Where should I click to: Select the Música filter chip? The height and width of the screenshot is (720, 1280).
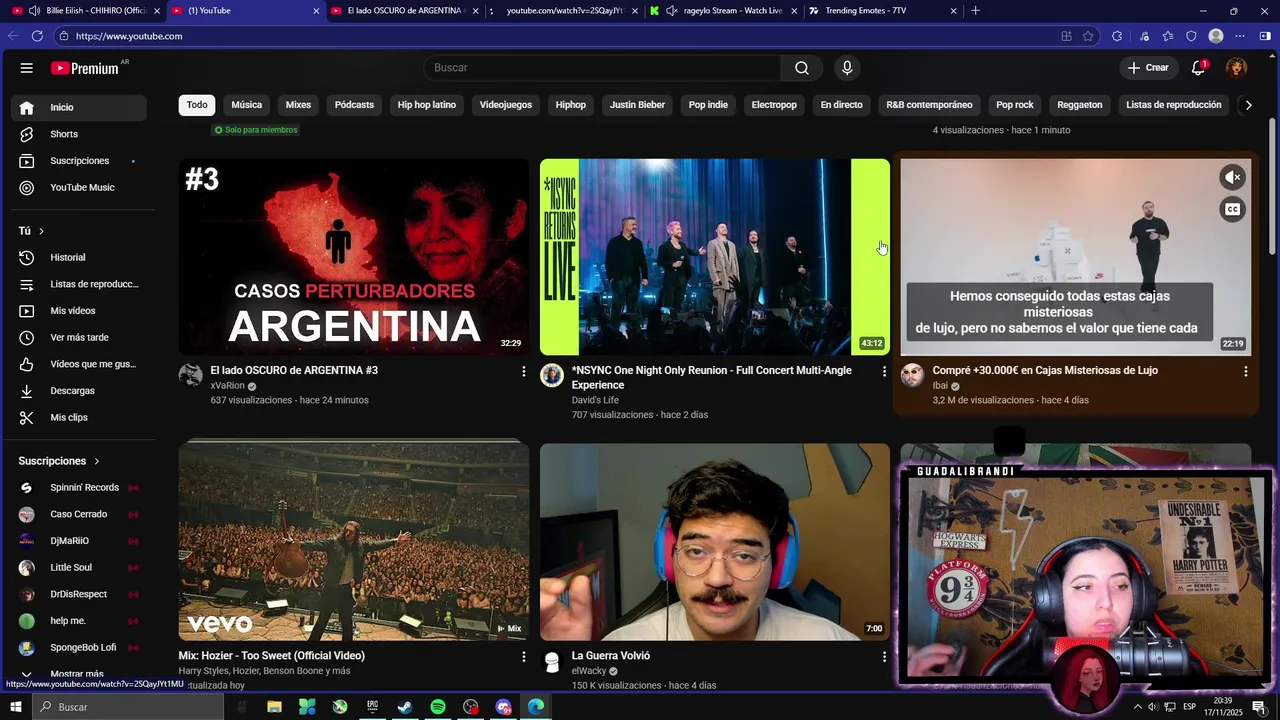pyautogui.click(x=247, y=105)
